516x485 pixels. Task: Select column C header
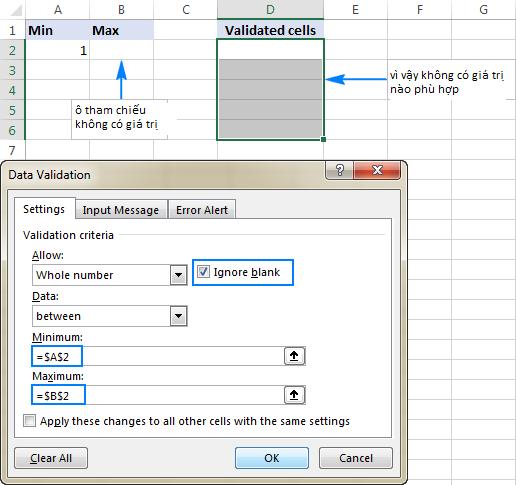(185, 9)
